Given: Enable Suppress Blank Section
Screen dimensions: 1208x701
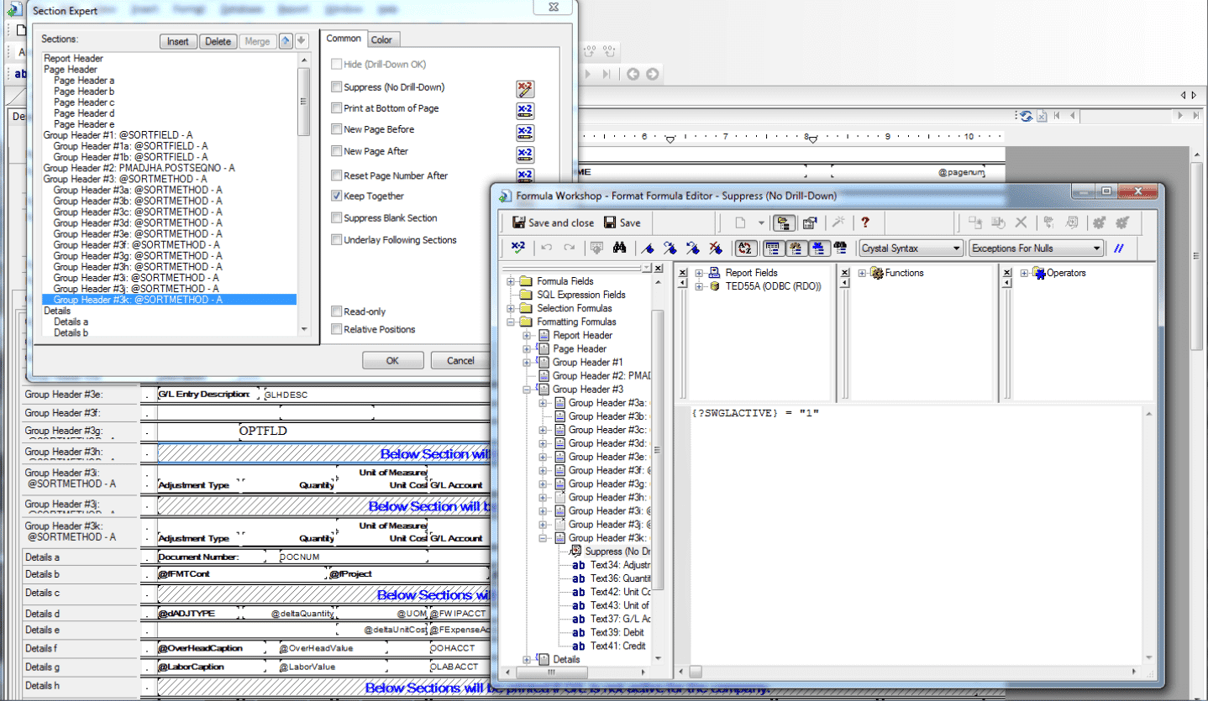Looking at the screenshot, I should tap(338, 218).
